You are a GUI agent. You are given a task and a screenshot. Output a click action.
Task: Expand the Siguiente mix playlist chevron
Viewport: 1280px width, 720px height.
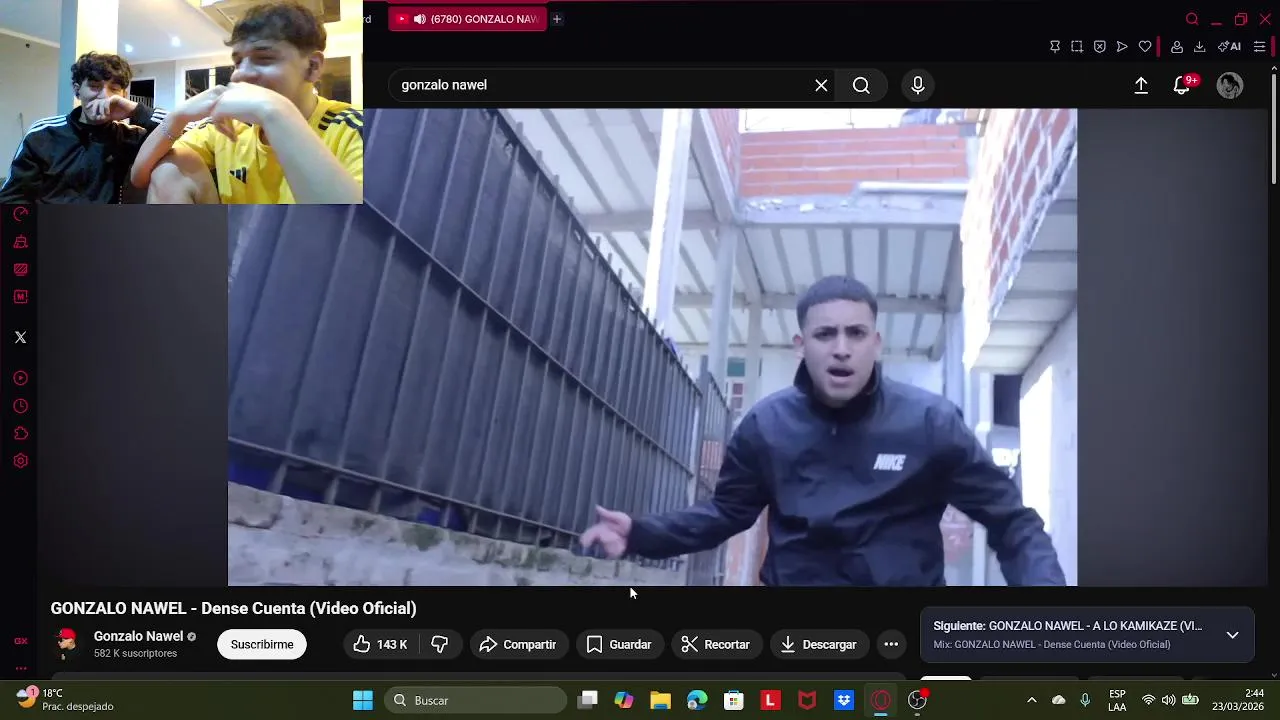point(1232,635)
